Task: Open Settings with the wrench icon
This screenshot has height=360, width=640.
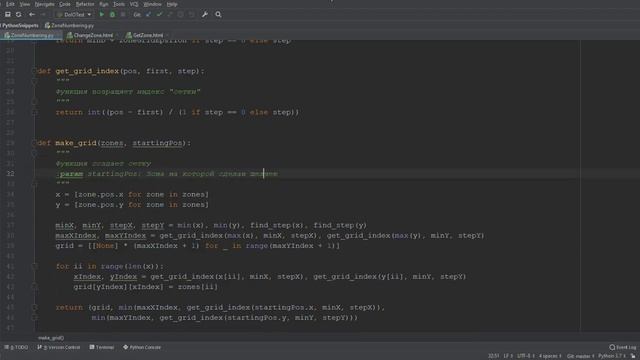Action: 205,14
